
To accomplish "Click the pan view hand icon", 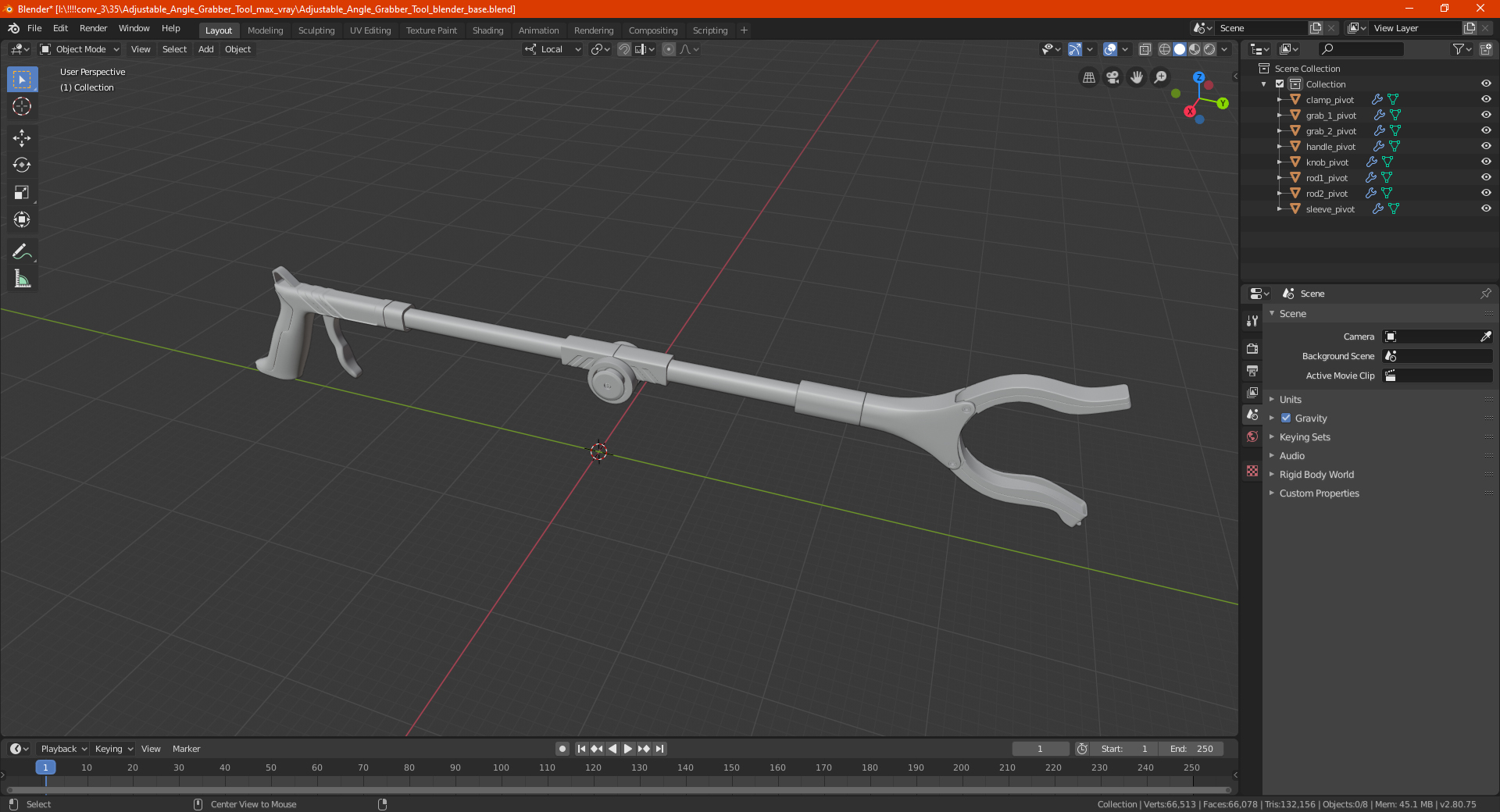I will pos(1137,77).
